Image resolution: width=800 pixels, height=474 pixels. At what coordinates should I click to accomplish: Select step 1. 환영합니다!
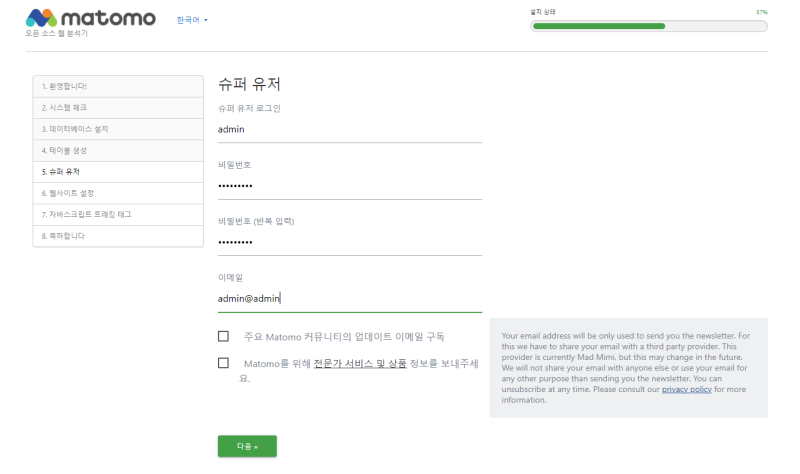[118, 86]
